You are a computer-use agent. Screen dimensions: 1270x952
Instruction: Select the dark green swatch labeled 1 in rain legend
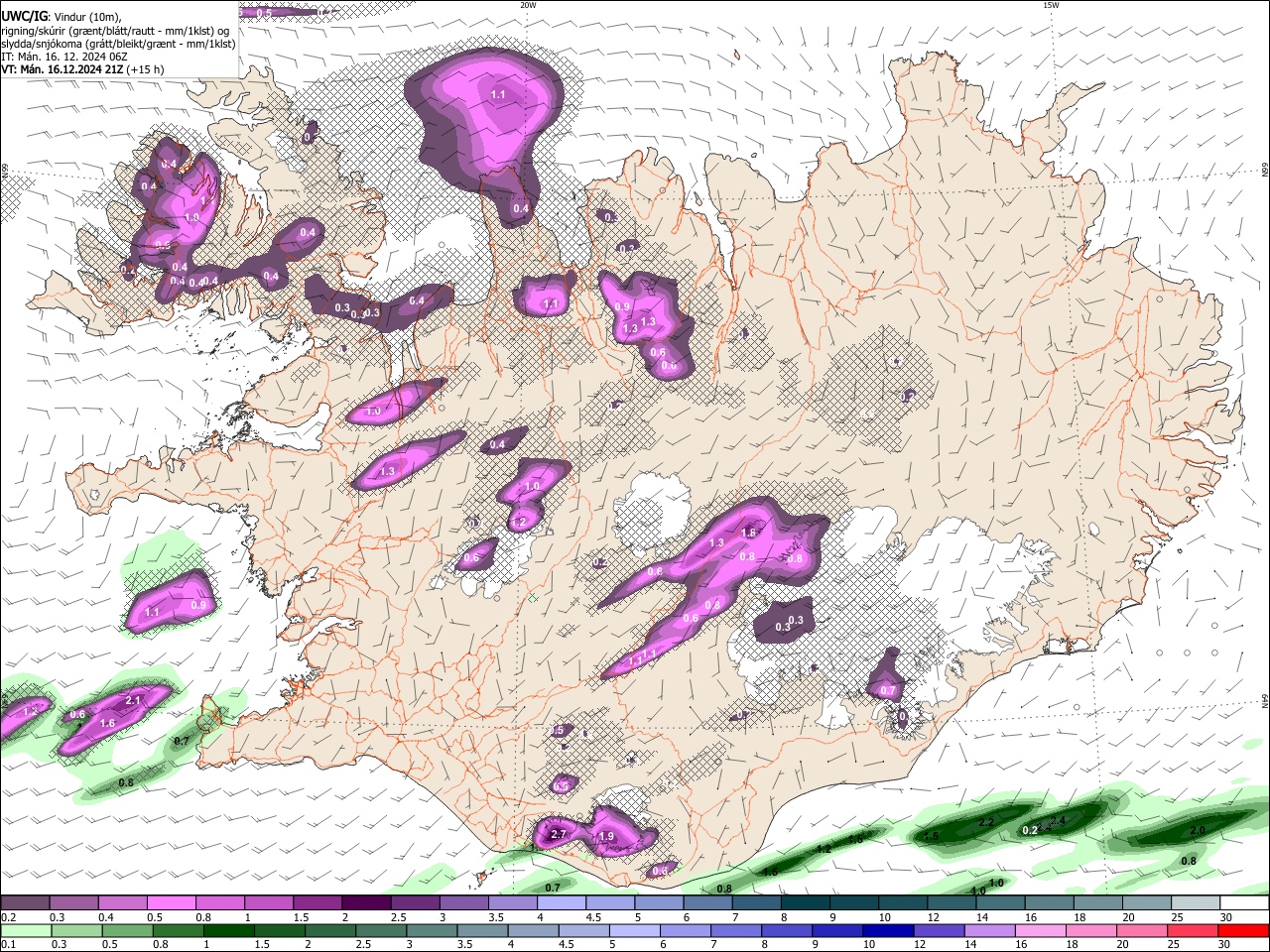tap(228, 930)
